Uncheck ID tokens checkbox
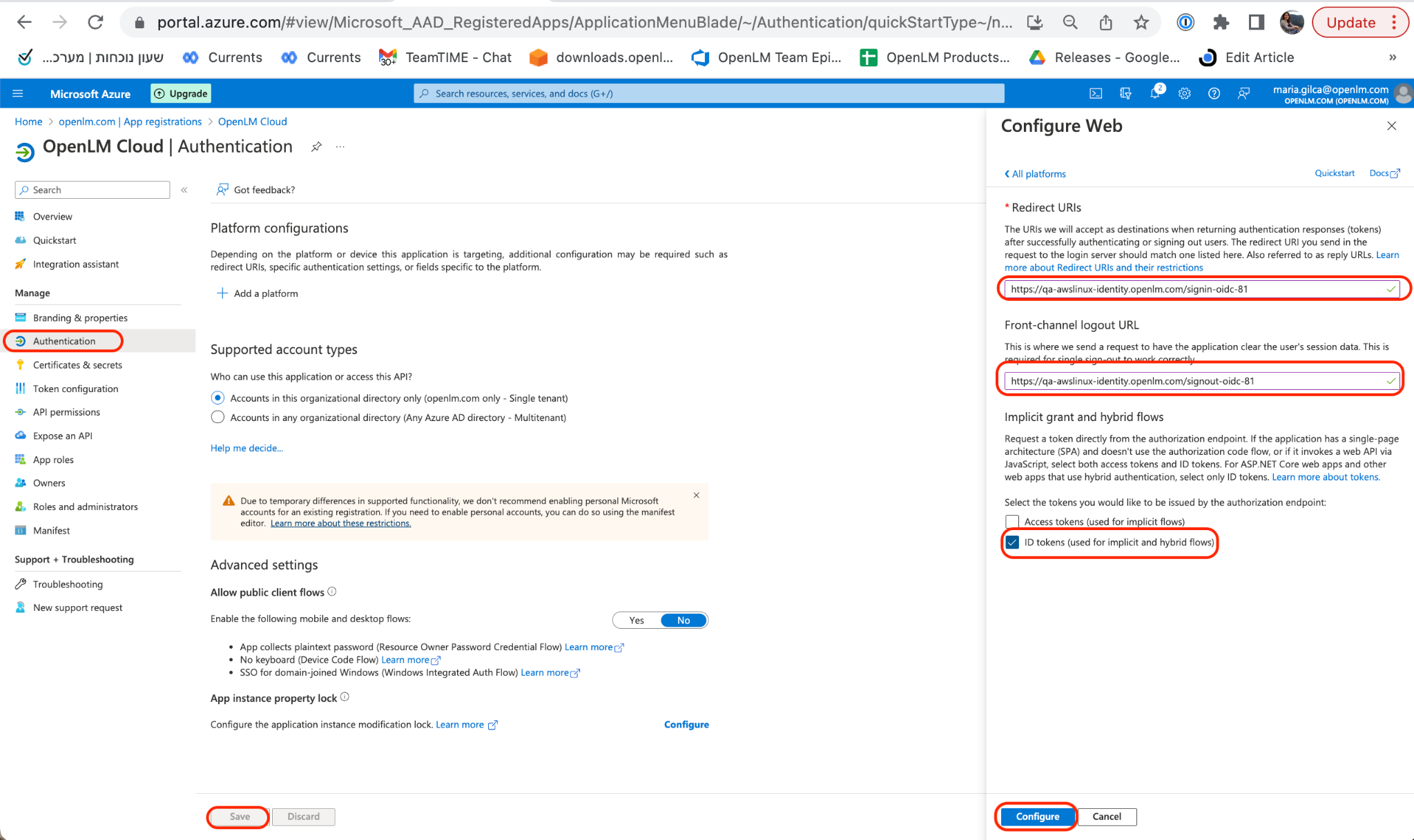The height and width of the screenshot is (840, 1414). click(x=1012, y=543)
